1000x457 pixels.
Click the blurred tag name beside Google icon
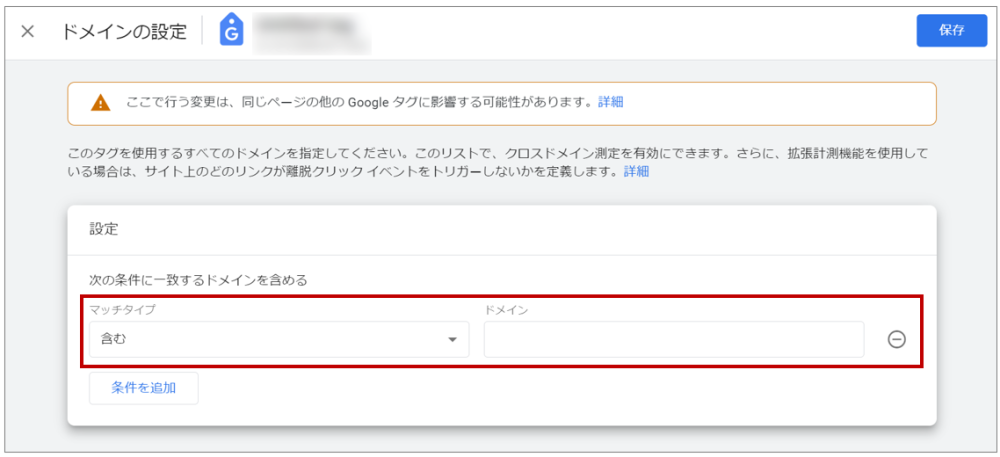310,31
